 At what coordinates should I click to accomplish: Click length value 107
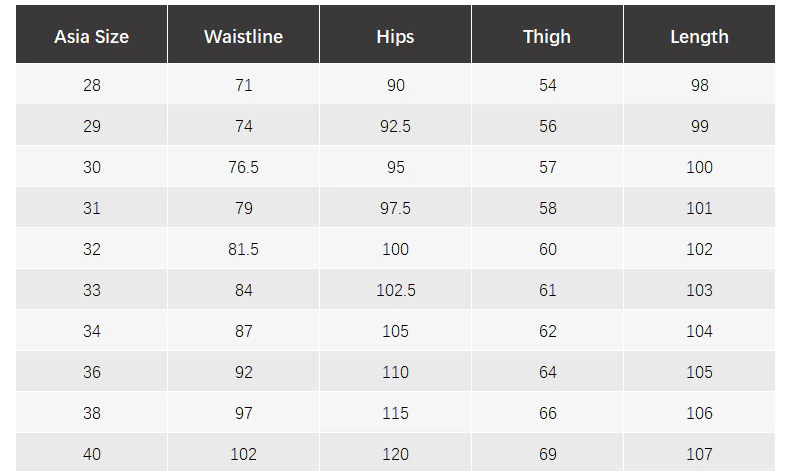(x=699, y=453)
